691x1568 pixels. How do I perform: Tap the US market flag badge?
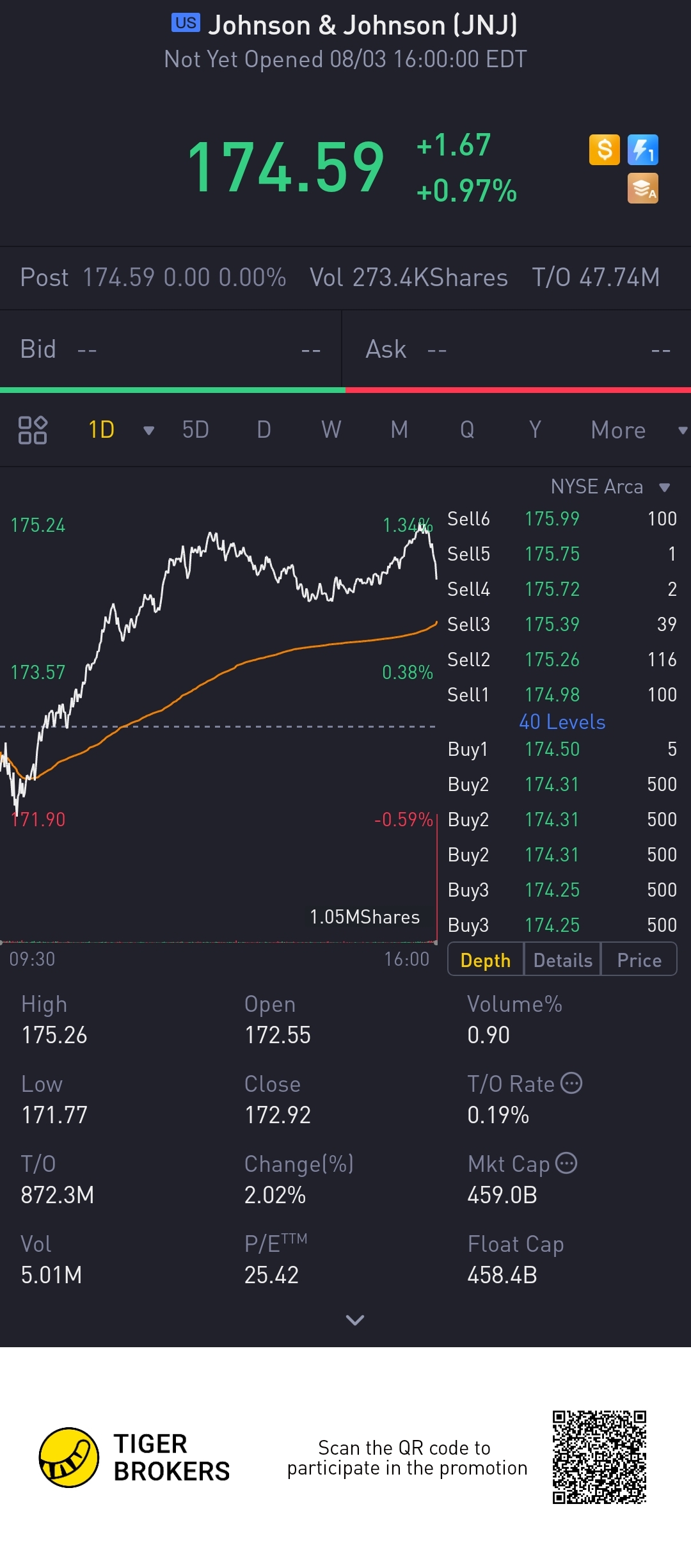[186, 23]
